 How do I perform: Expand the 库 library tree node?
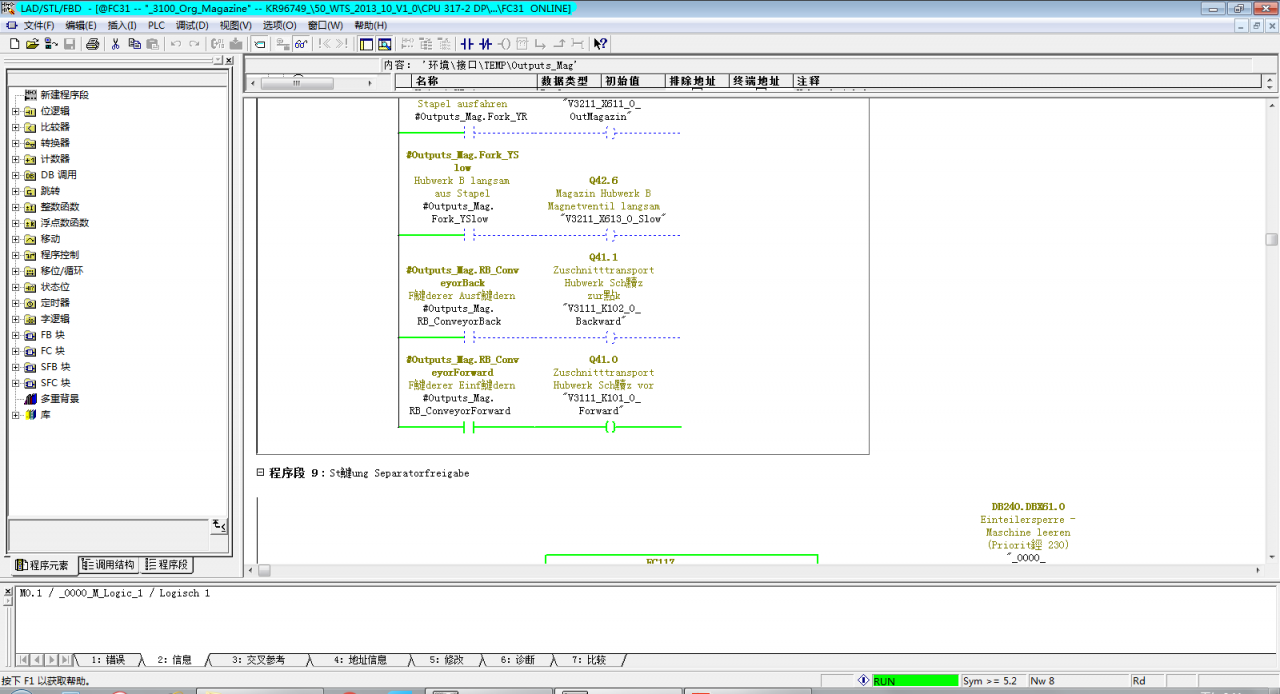tap(16, 415)
